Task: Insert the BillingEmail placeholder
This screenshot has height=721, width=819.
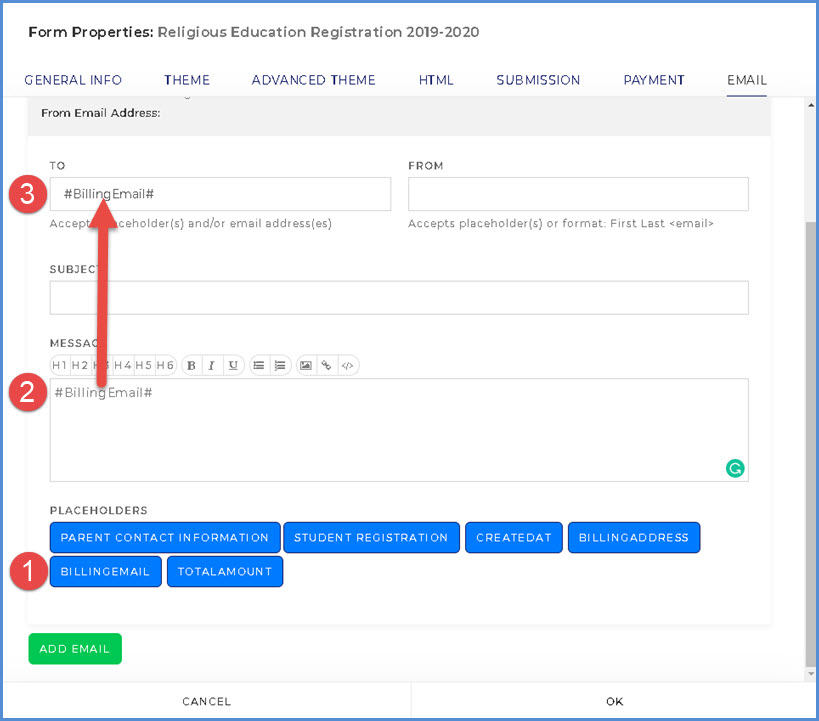Action: [x=105, y=571]
